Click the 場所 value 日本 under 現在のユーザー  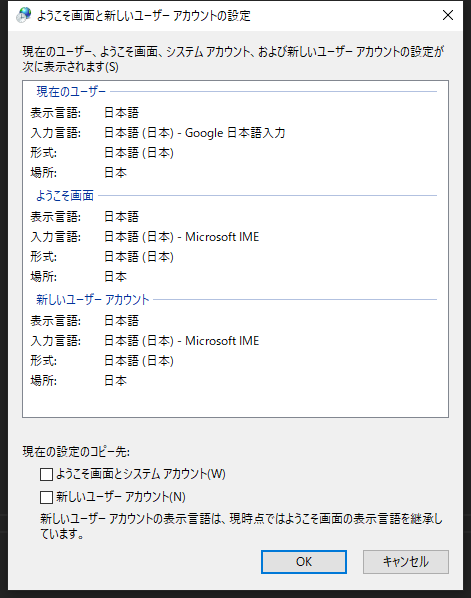tap(115, 173)
